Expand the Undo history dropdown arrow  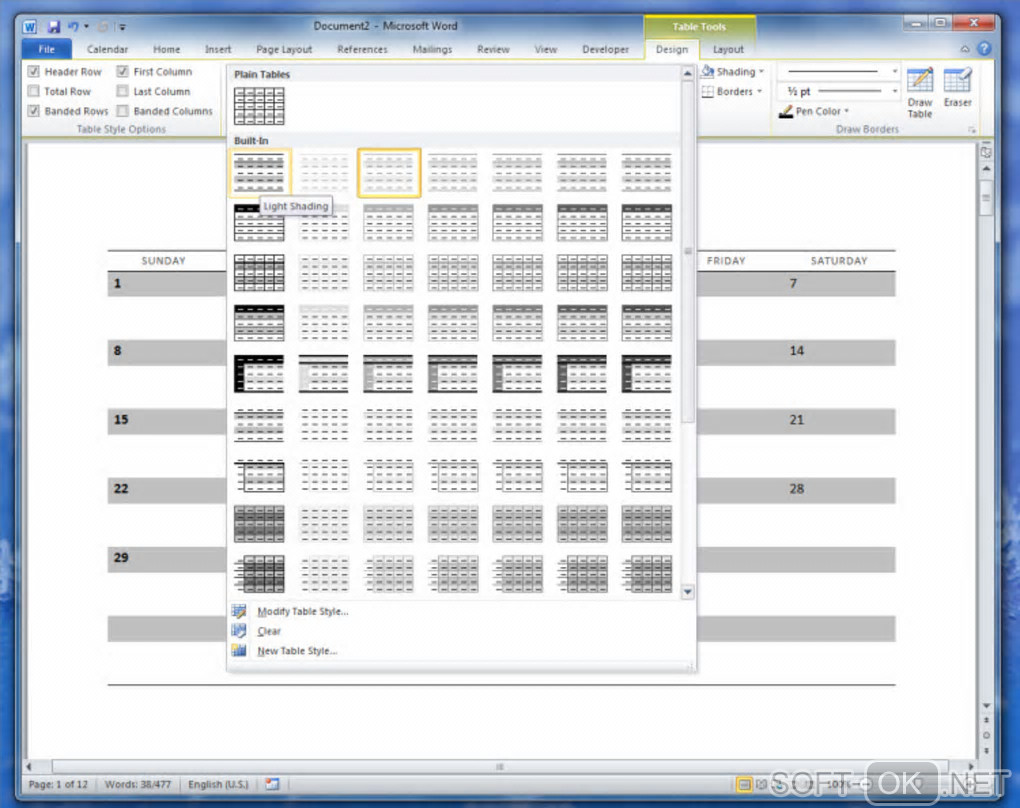click(x=87, y=27)
